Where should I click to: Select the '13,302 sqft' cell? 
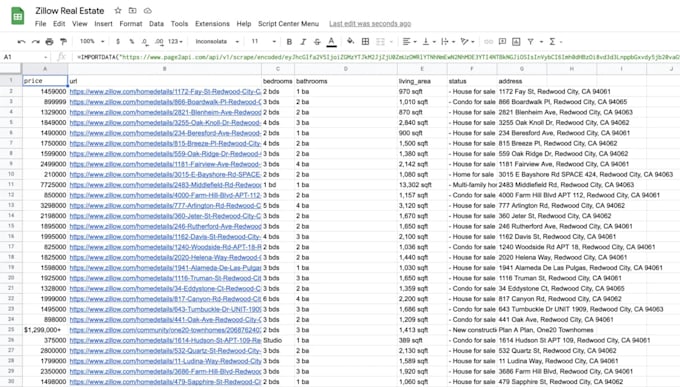point(422,185)
